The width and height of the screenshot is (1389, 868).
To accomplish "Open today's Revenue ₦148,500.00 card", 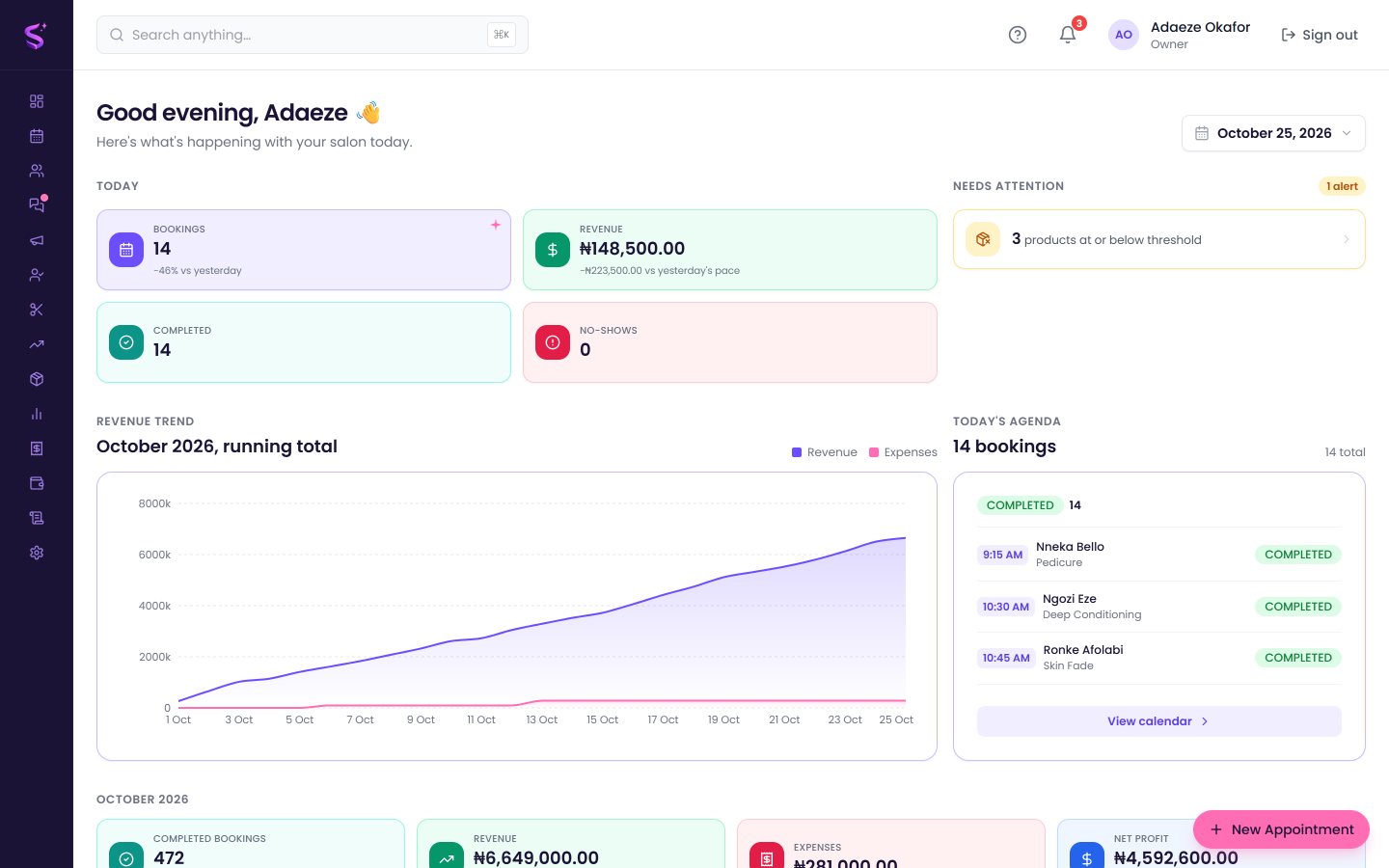I will 730,250.
